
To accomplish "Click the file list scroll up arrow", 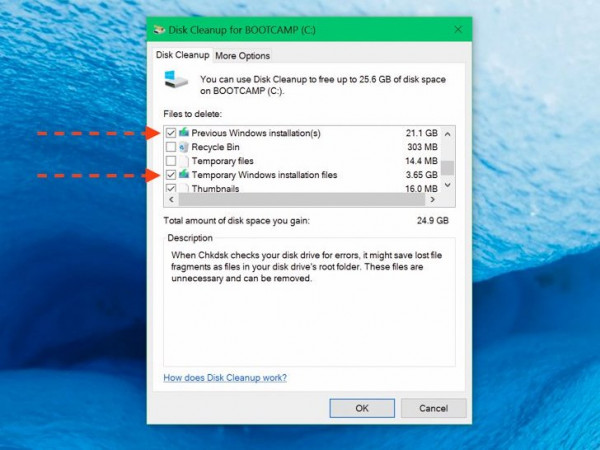I will click(x=447, y=134).
